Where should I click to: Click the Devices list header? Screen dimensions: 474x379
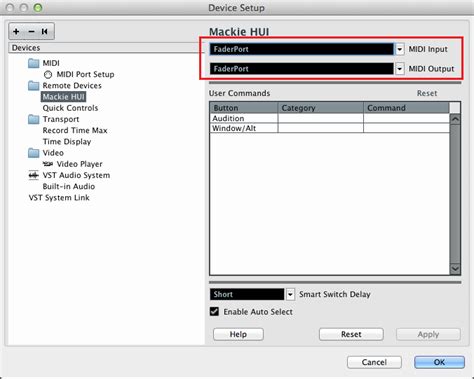point(106,48)
